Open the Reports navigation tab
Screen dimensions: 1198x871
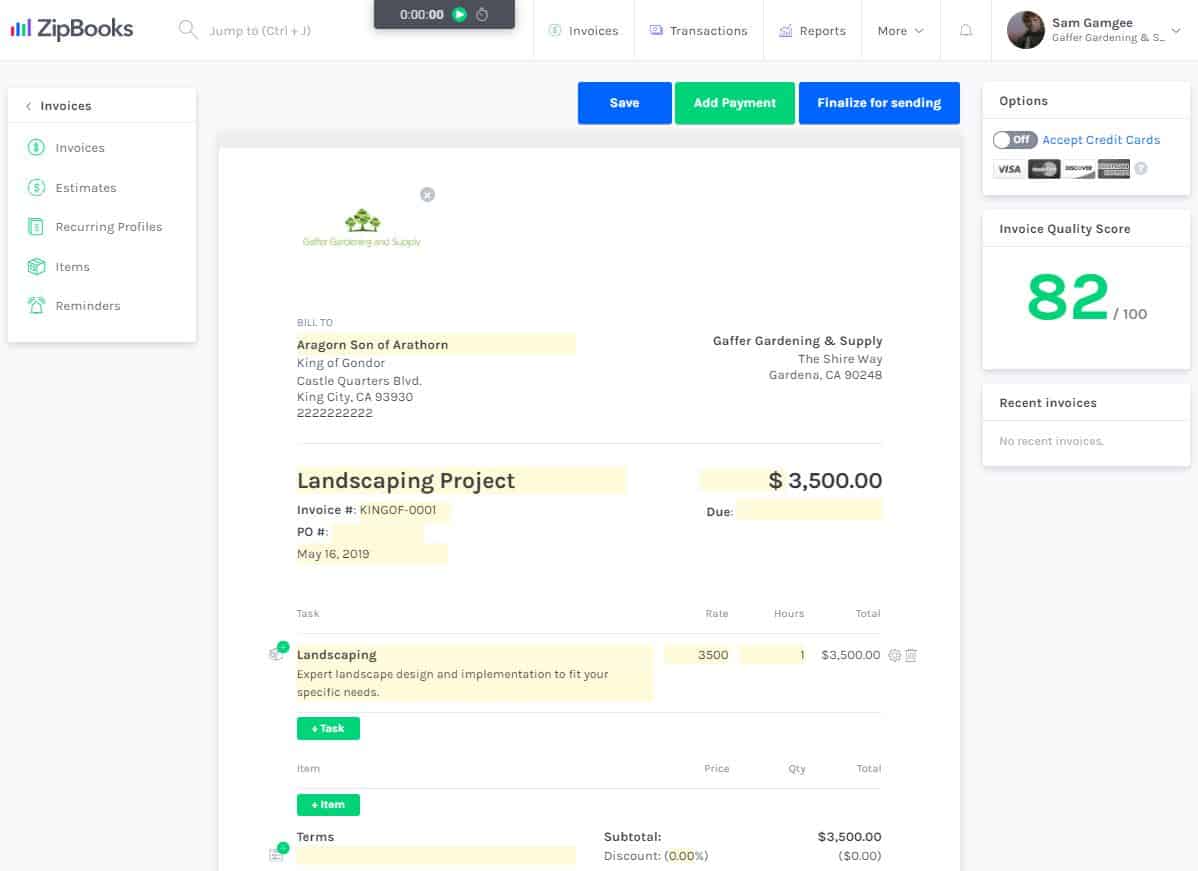pyautogui.click(x=812, y=31)
